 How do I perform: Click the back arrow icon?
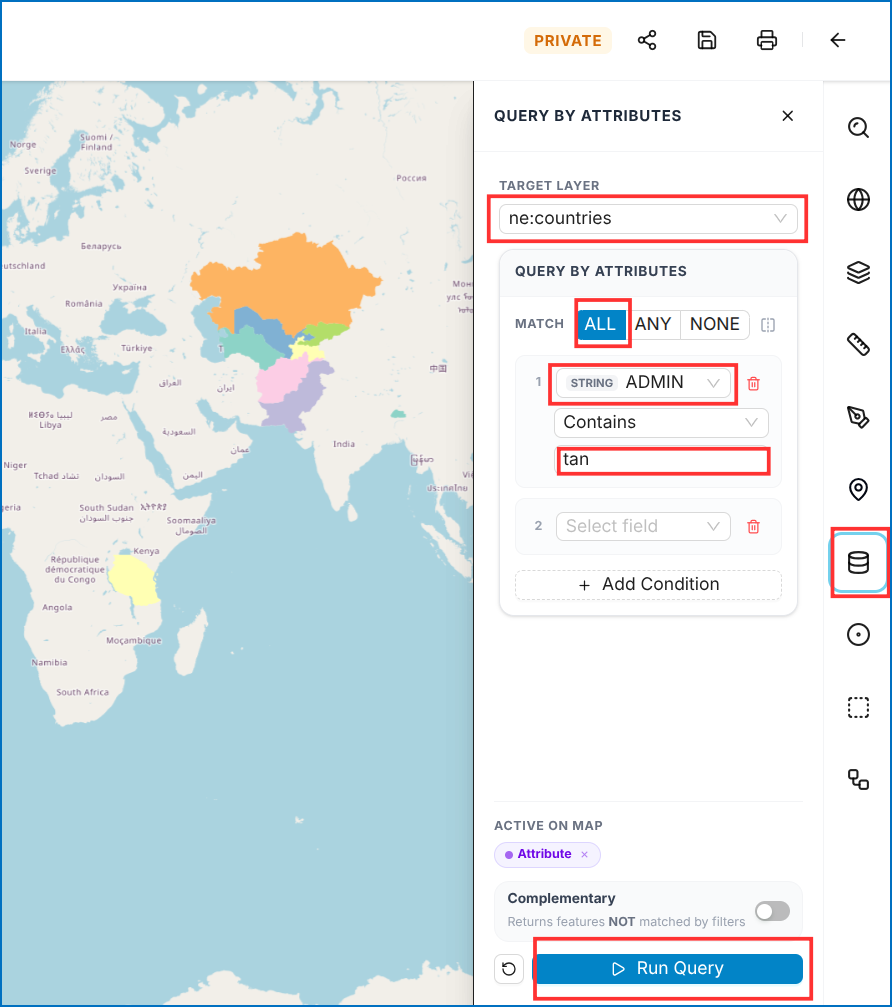coord(837,40)
